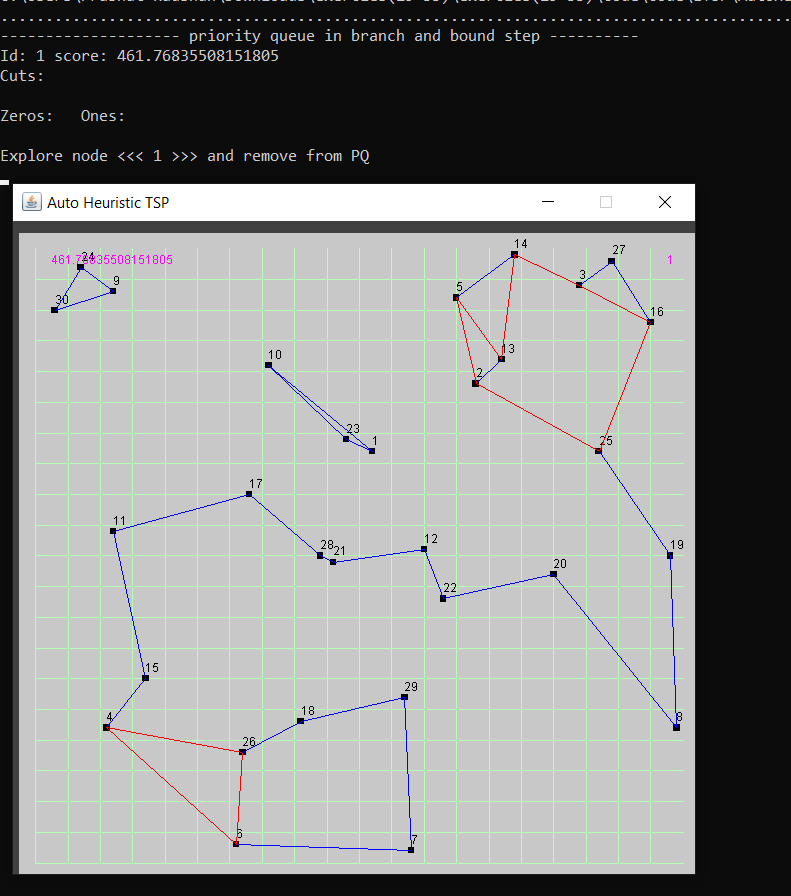Viewport: 791px width, 896px height.
Task: Click node 20 marker
Action: click(x=553, y=574)
